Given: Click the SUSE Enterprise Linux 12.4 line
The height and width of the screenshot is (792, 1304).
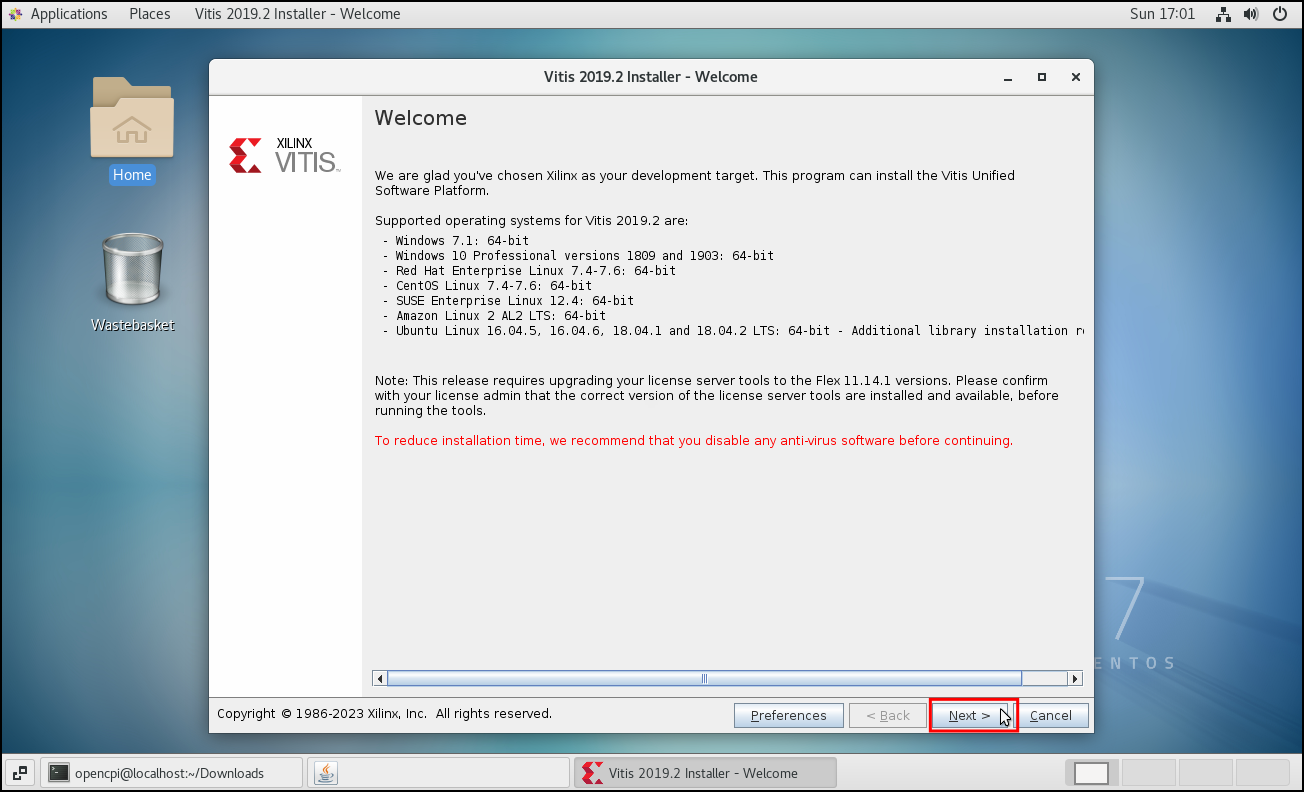Looking at the screenshot, I should coord(508,301).
